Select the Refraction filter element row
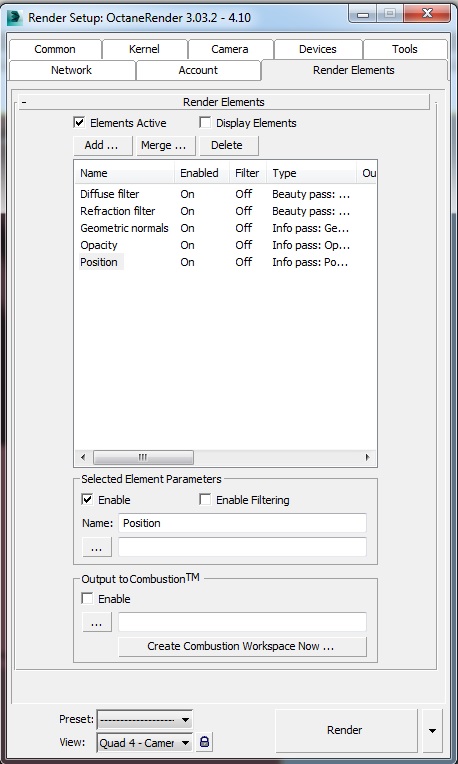 (225, 211)
